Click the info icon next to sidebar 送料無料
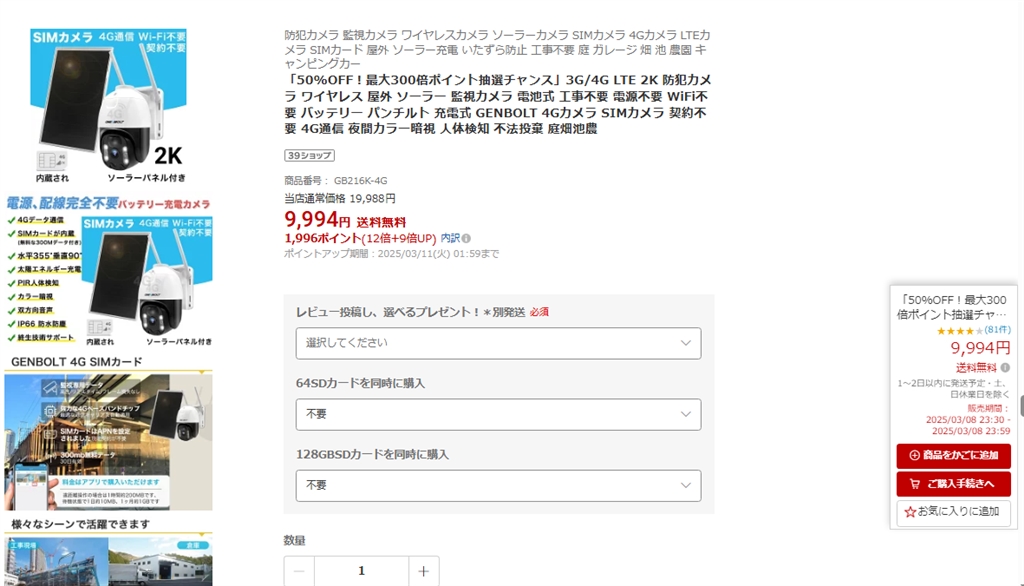Screen dimensions: 1024x586 pos(1005,368)
